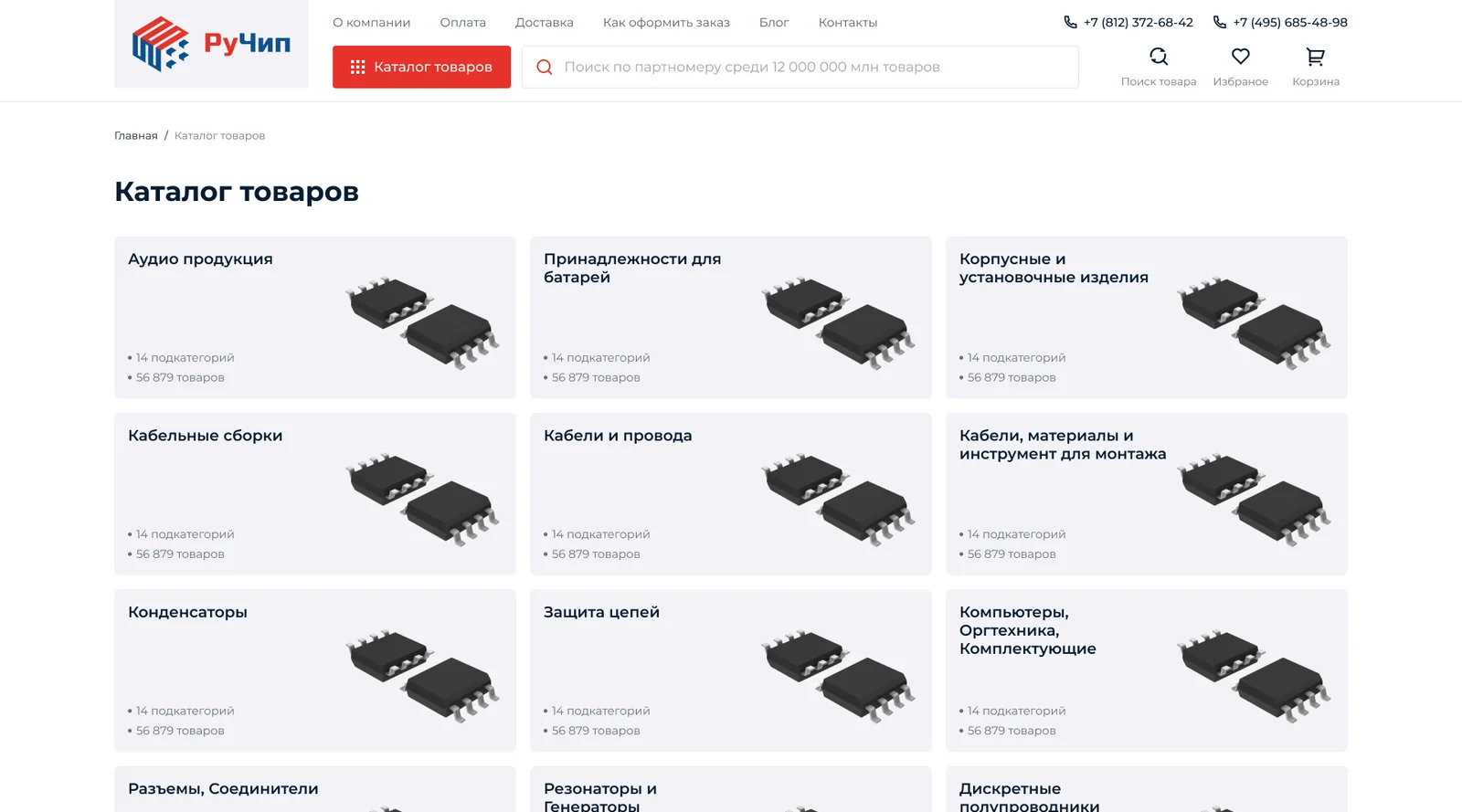Image resolution: width=1462 pixels, height=812 pixels.
Task: Open the Аудио продукция category
Action: [x=315, y=317]
